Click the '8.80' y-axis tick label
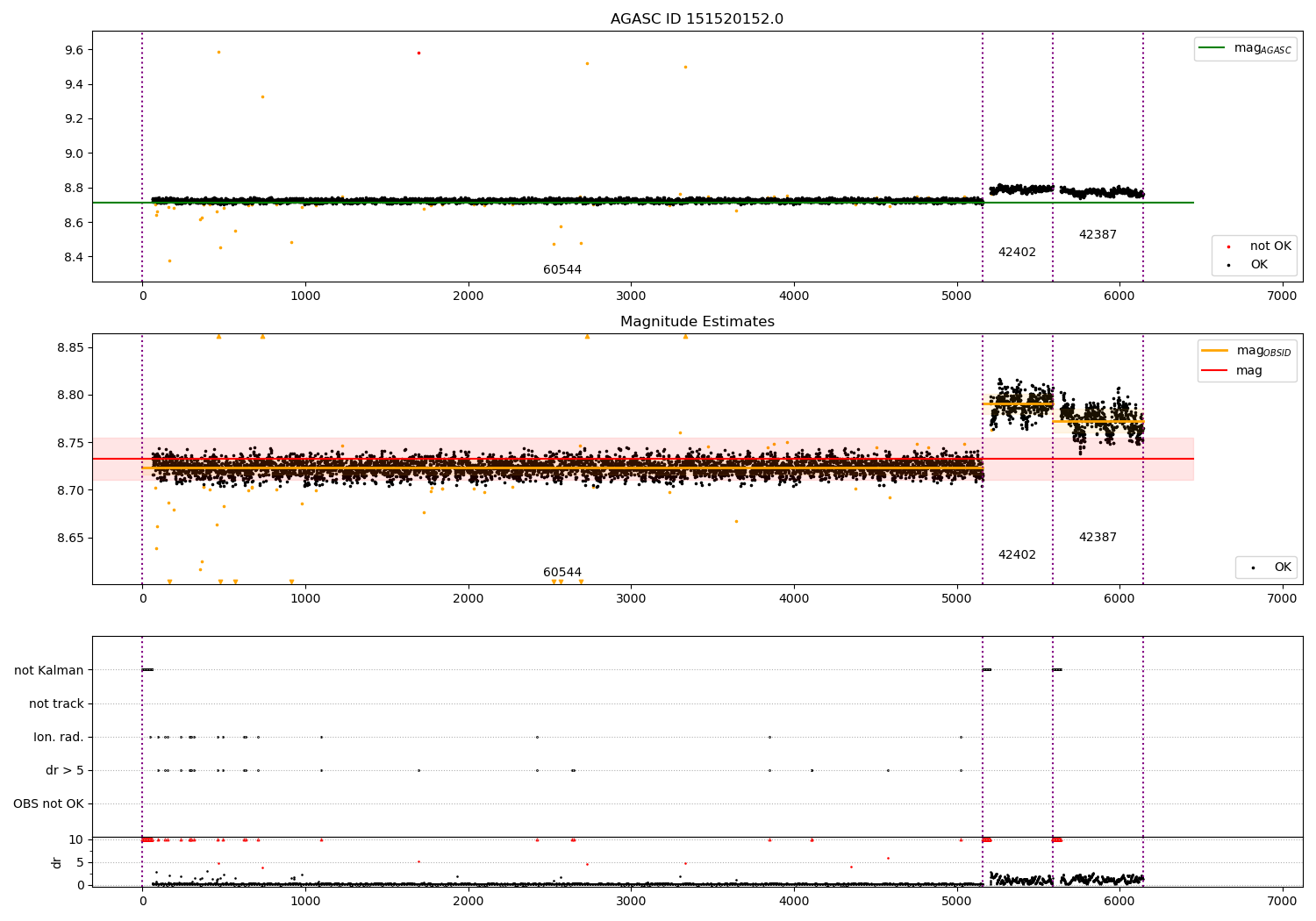 coord(70,395)
